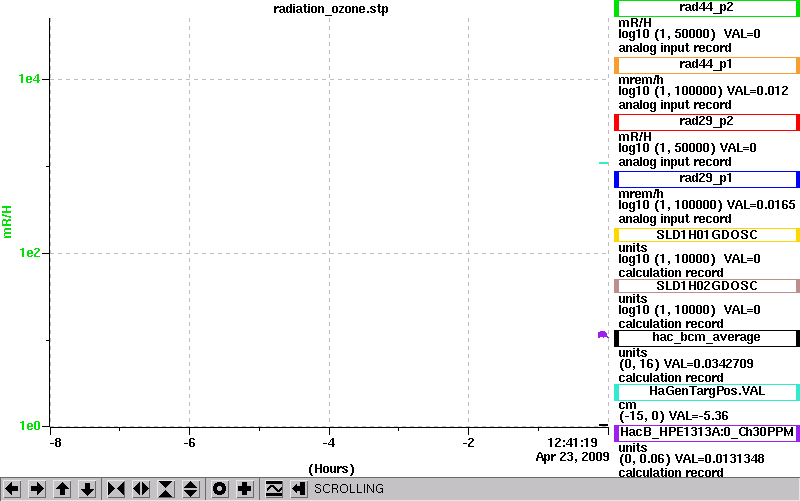Select the SLD1H02GDOSC curve legend
Viewport: 800px width, 501px height.
point(707,286)
